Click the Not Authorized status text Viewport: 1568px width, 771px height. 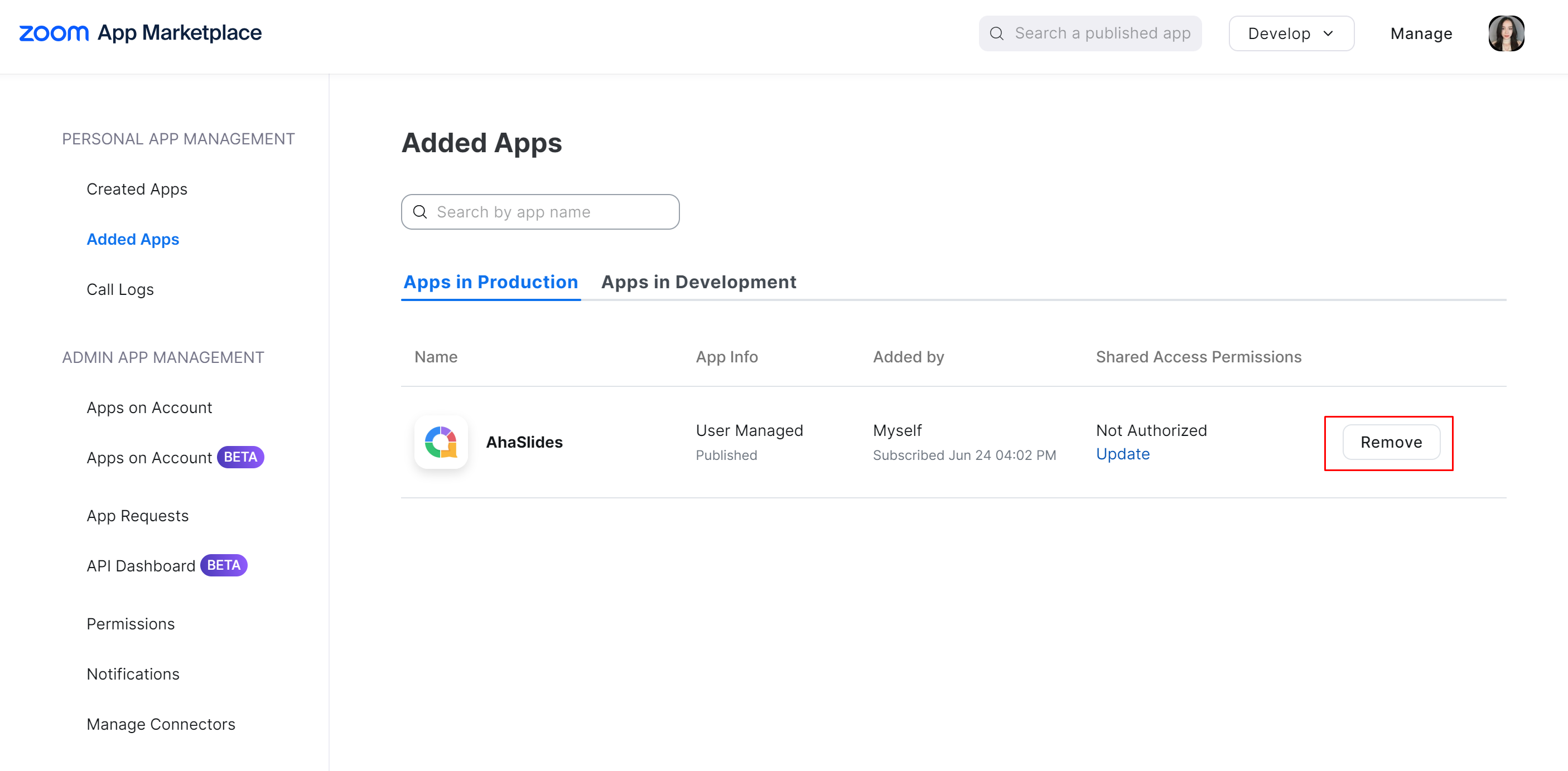coord(1151,431)
